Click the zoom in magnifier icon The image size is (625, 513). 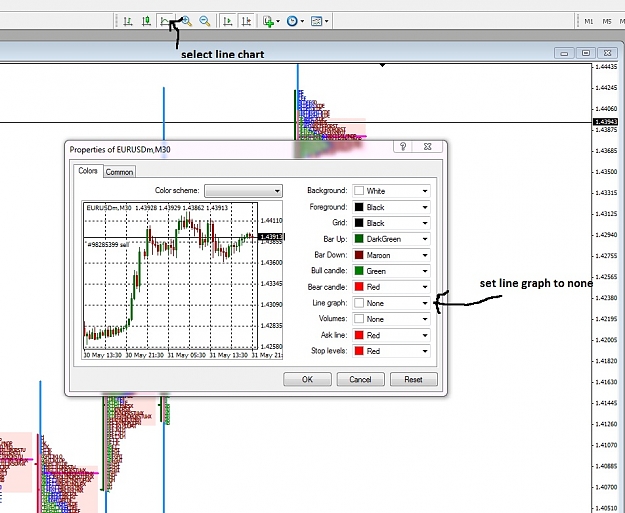coord(186,21)
